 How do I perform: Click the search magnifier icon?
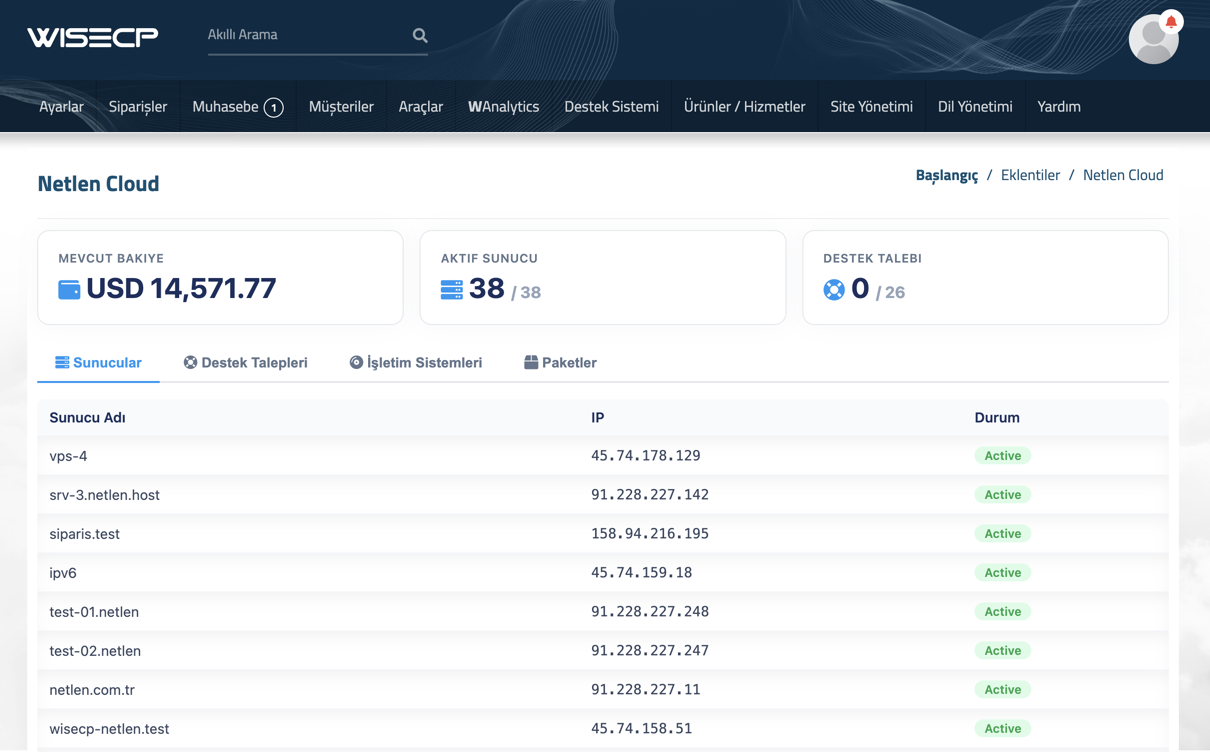point(420,35)
